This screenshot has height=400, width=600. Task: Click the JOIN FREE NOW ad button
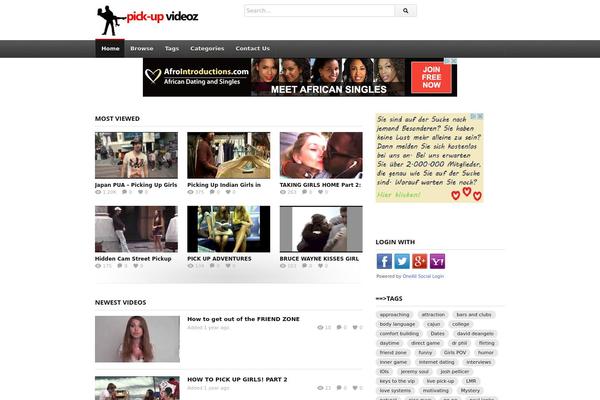pyautogui.click(x=431, y=77)
